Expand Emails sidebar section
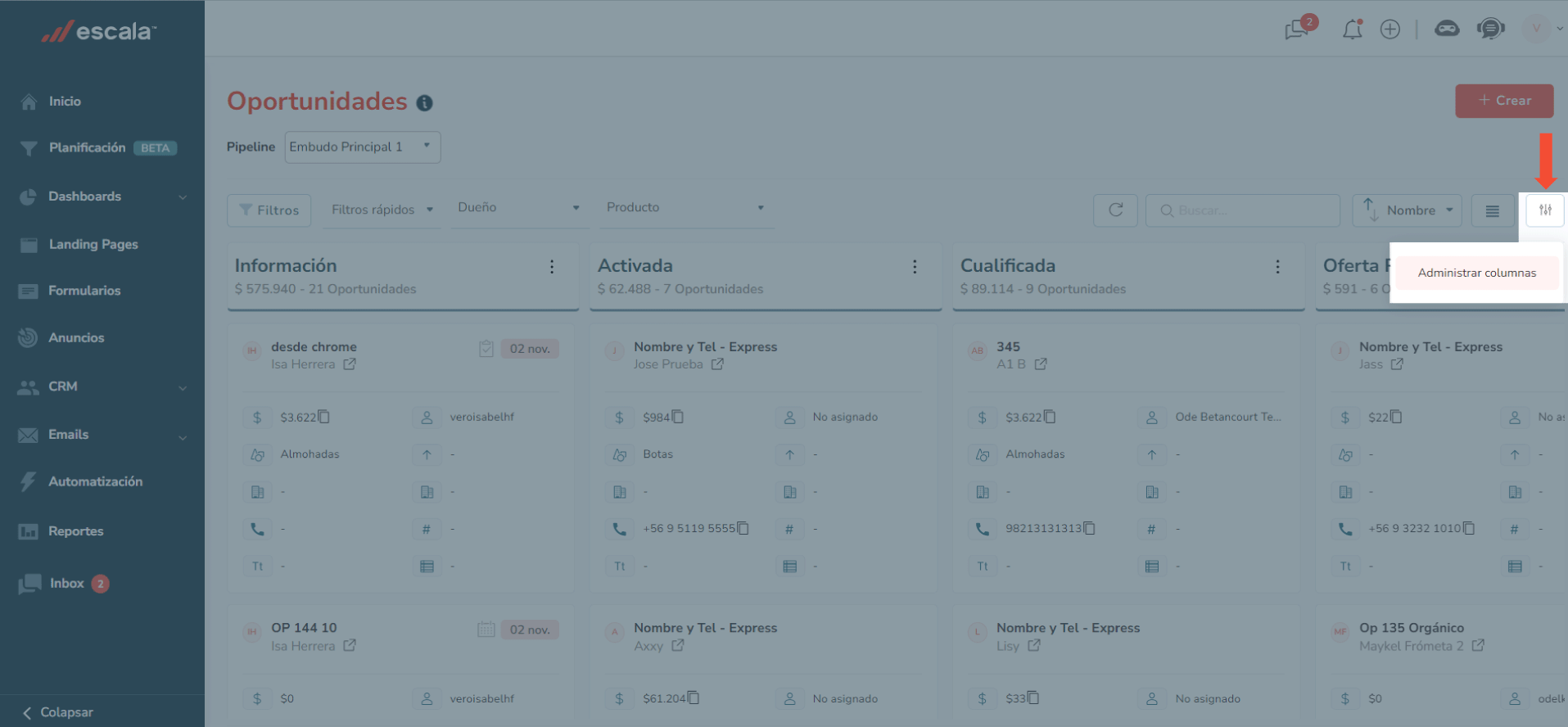Viewport: 1568px width, 727px height. coord(102,435)
